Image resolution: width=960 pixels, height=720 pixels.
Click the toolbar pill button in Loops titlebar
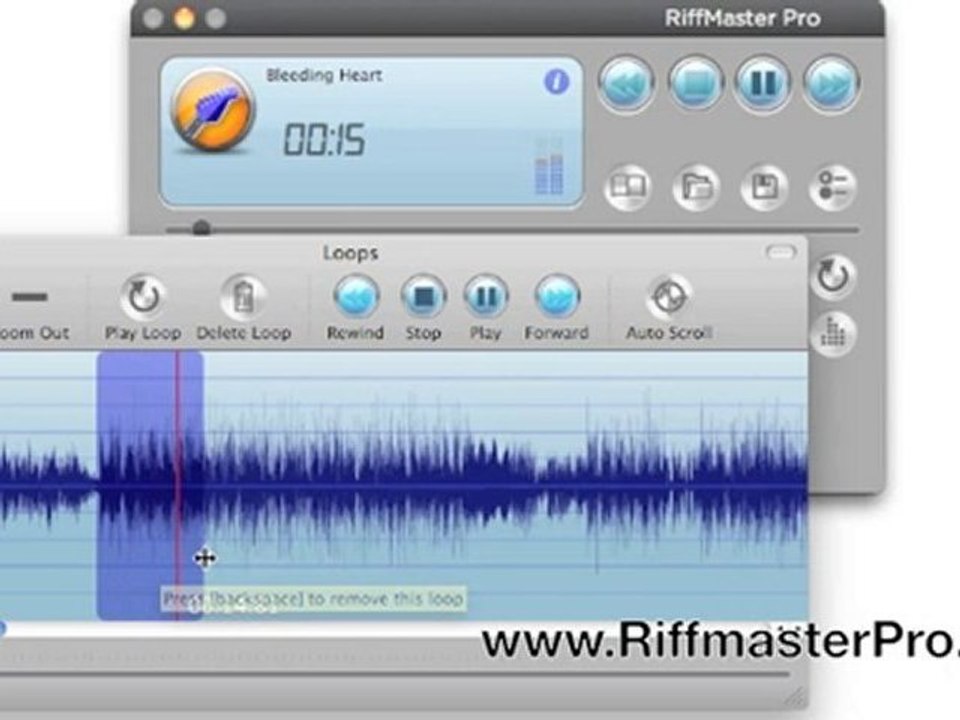pyautogui.click(x=779, y=252)
